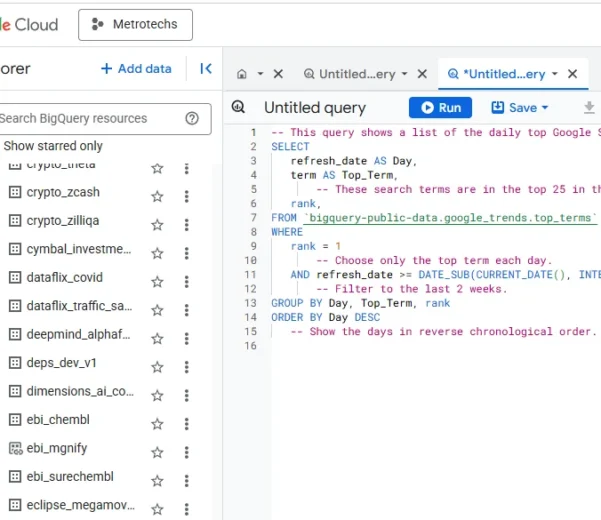Click the Show starred only label

(53, 146)
